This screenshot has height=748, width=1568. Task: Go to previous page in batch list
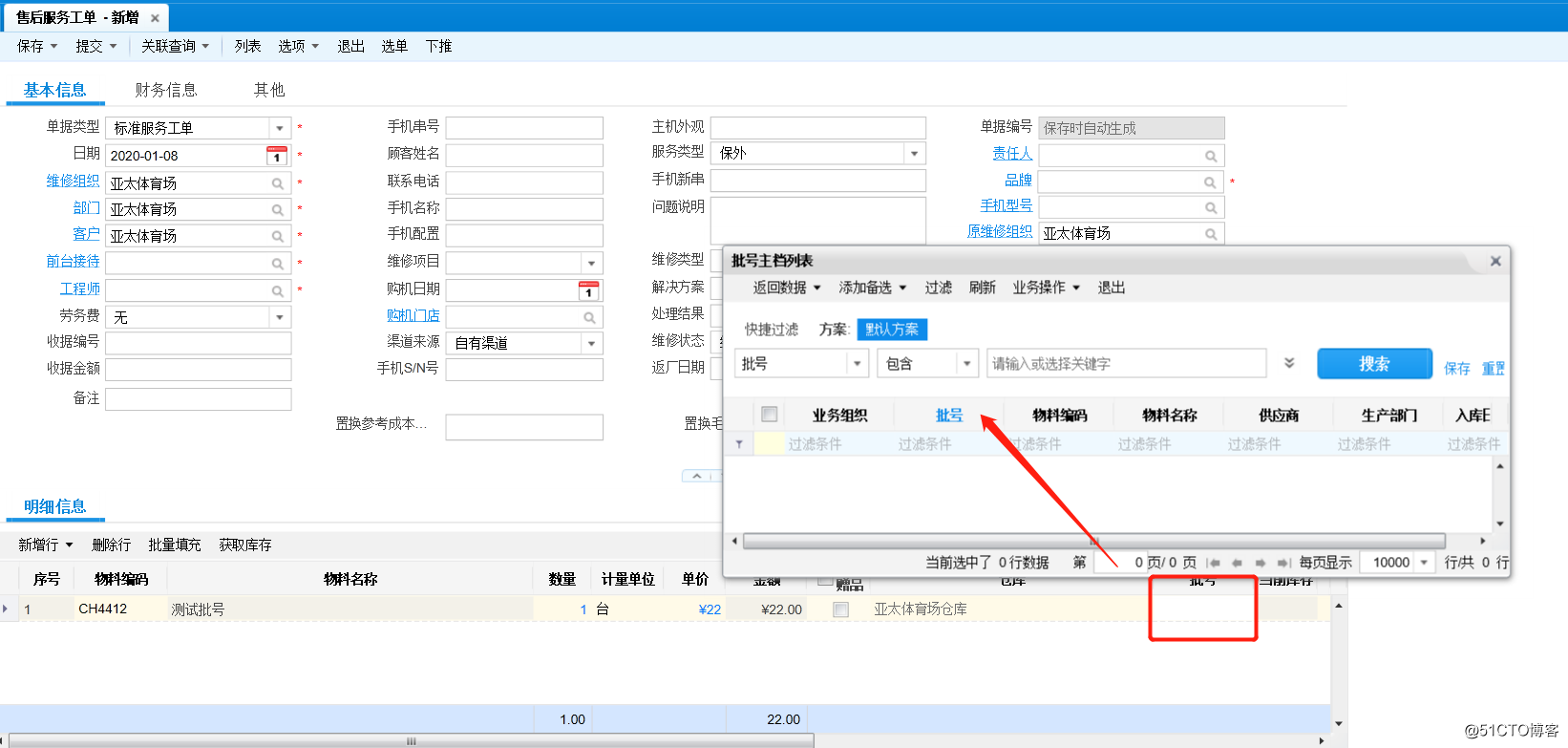click(x=1238, y=563)
